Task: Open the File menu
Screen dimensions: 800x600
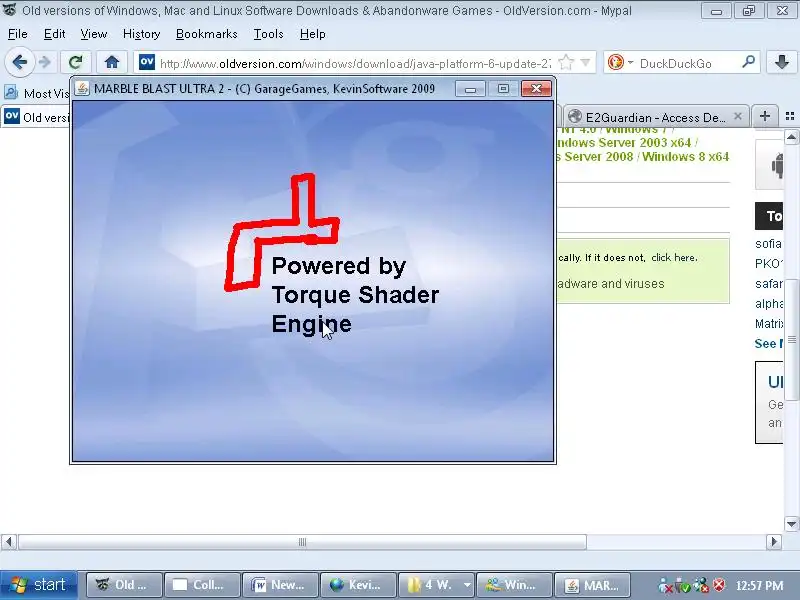Action: coord(17,34)
